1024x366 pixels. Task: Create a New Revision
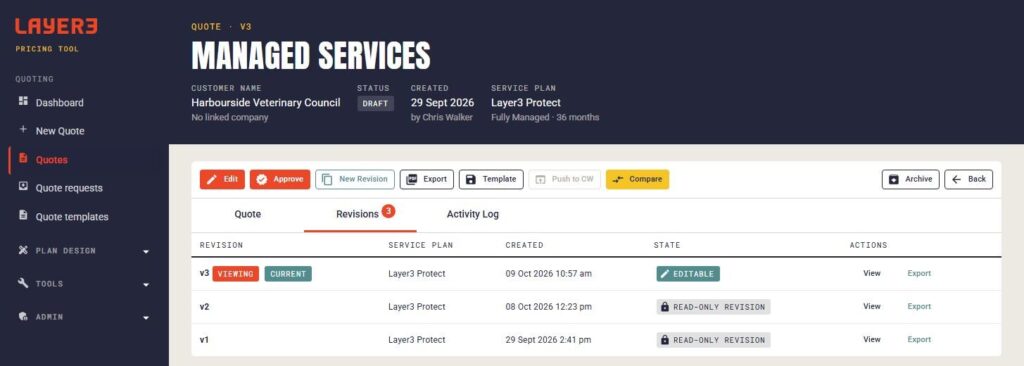[355, 179]
